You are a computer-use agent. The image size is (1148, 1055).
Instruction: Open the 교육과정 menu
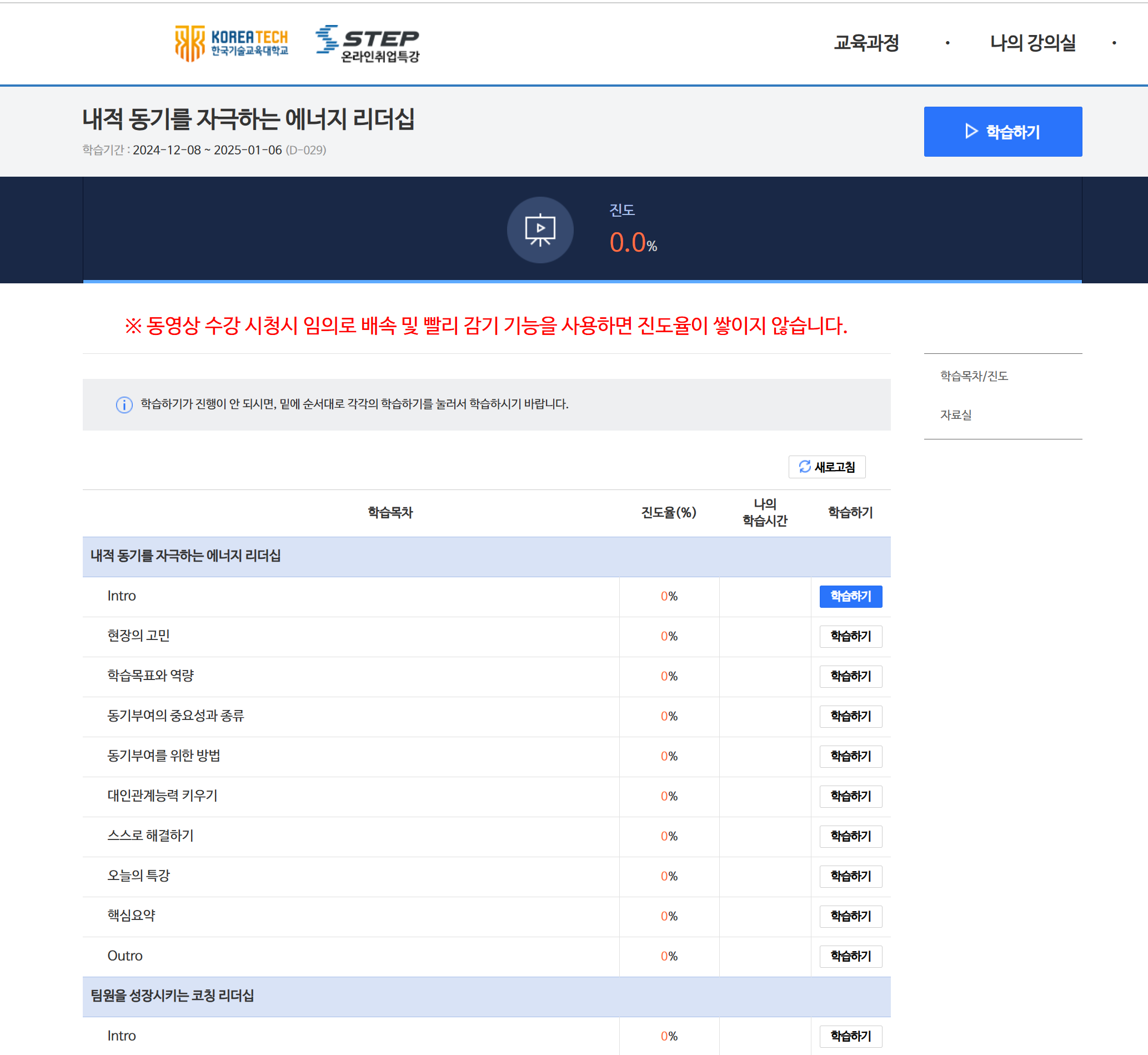(x=866, y=43)
